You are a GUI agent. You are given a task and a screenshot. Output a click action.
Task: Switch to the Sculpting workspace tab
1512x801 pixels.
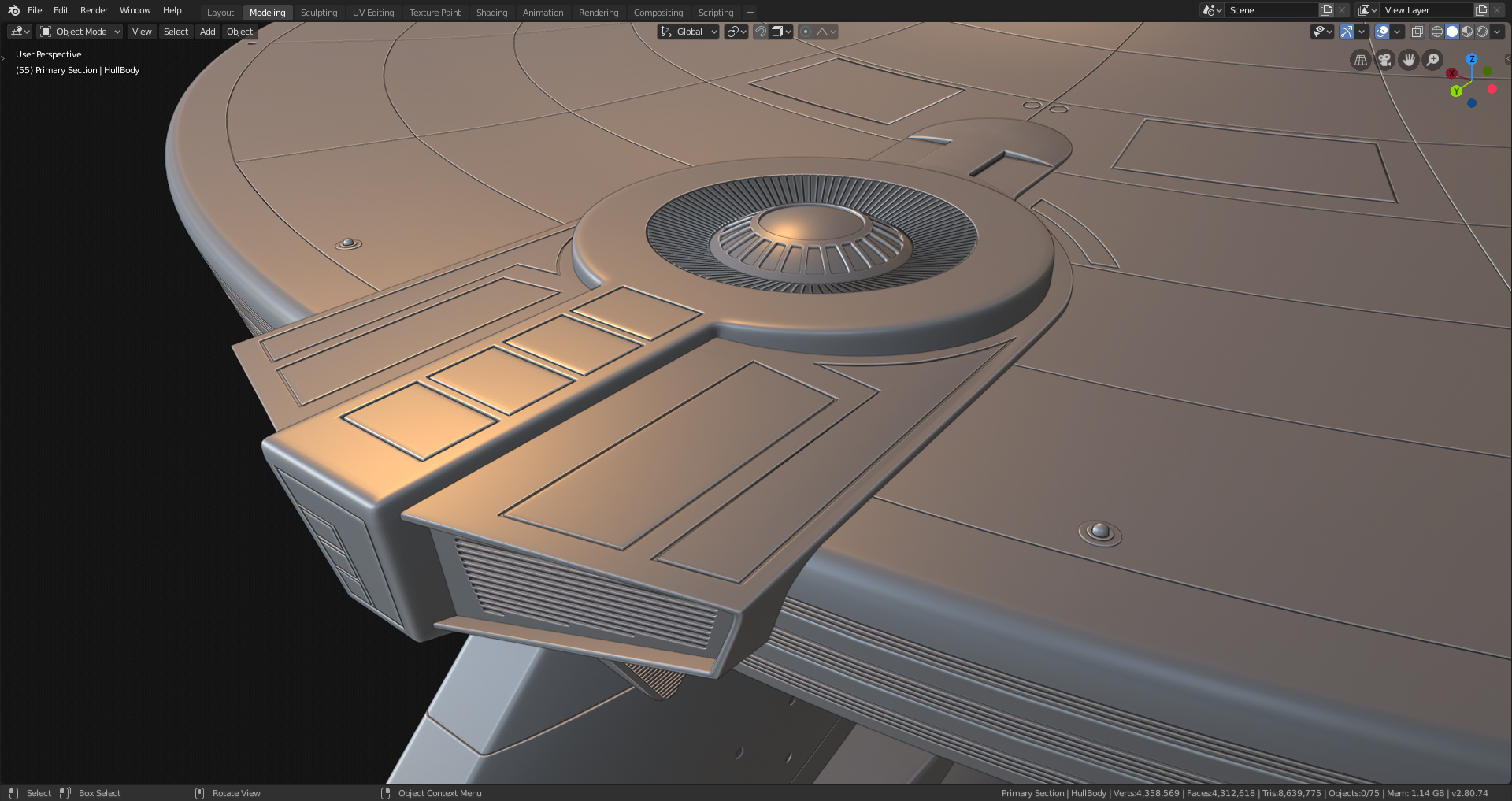319,13
